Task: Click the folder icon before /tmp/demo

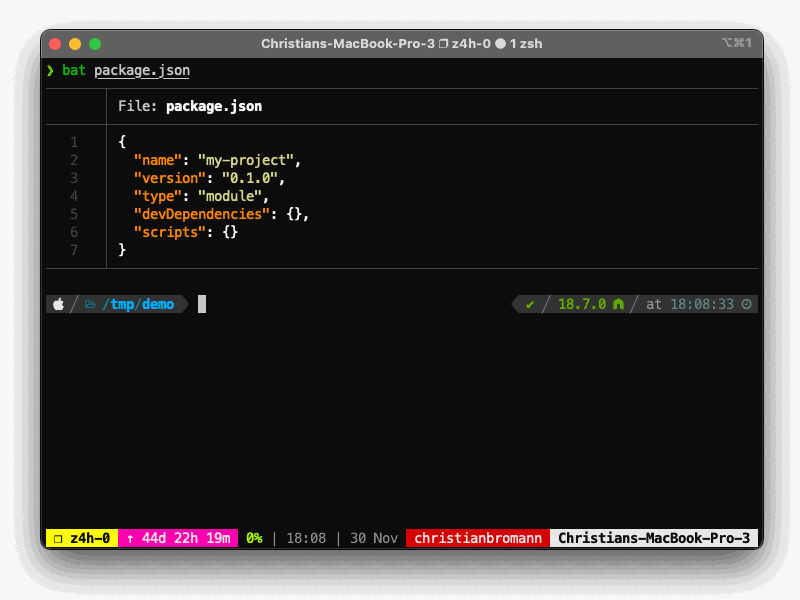Action: tap(90, 304)
